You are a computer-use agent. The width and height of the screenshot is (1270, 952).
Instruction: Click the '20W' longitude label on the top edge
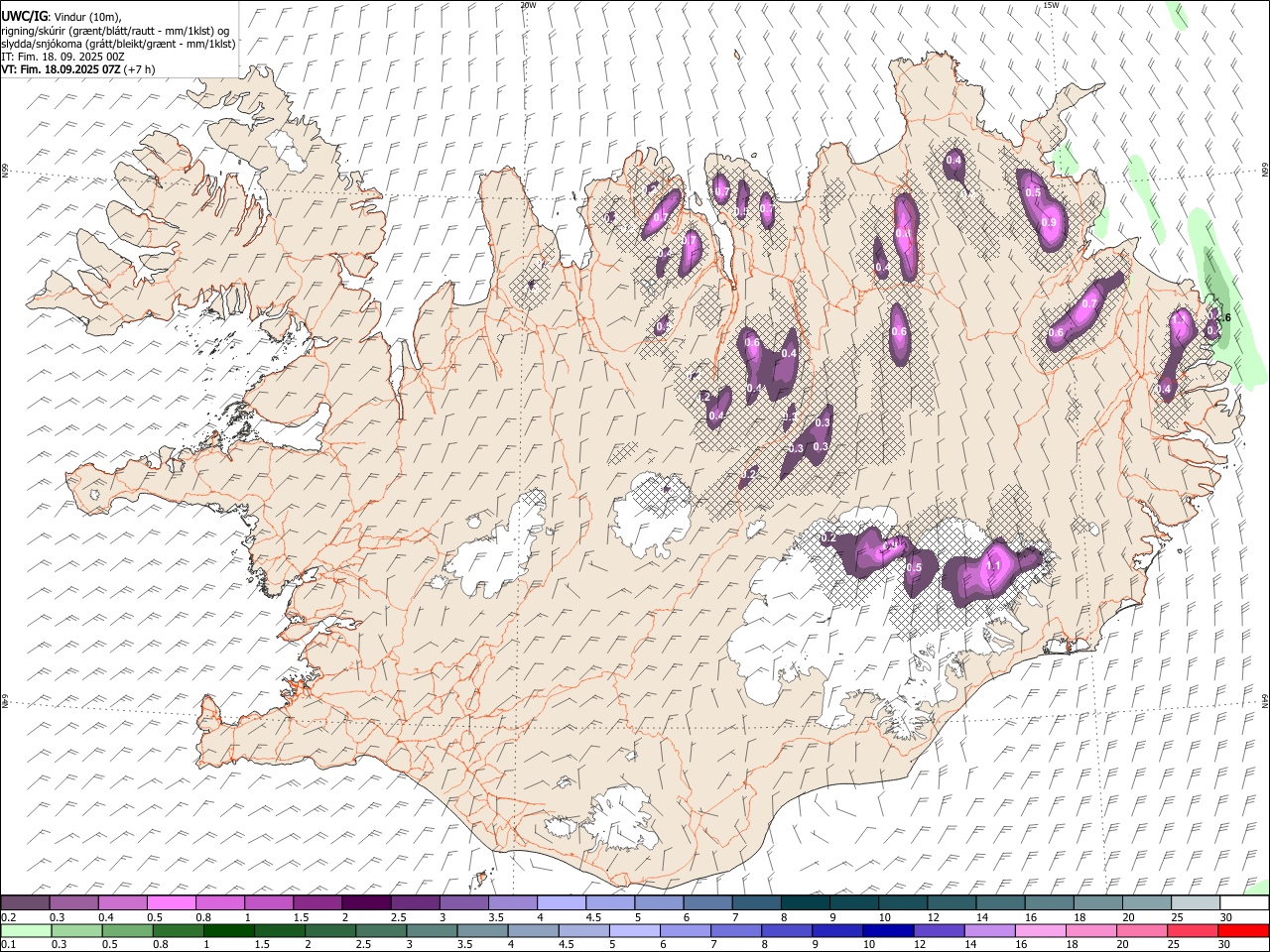(x=528, y=5)
